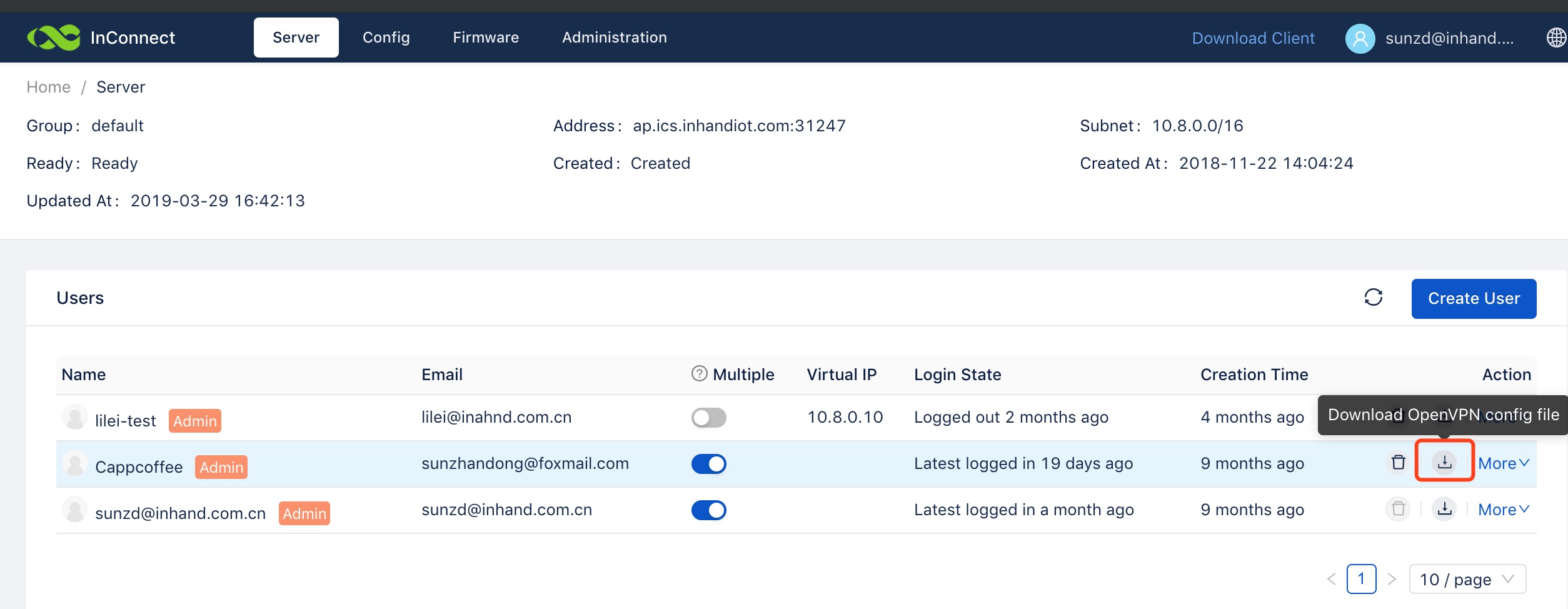Click the Download Client link
The image size is (1568, 609).
[x=1253, y=38]
